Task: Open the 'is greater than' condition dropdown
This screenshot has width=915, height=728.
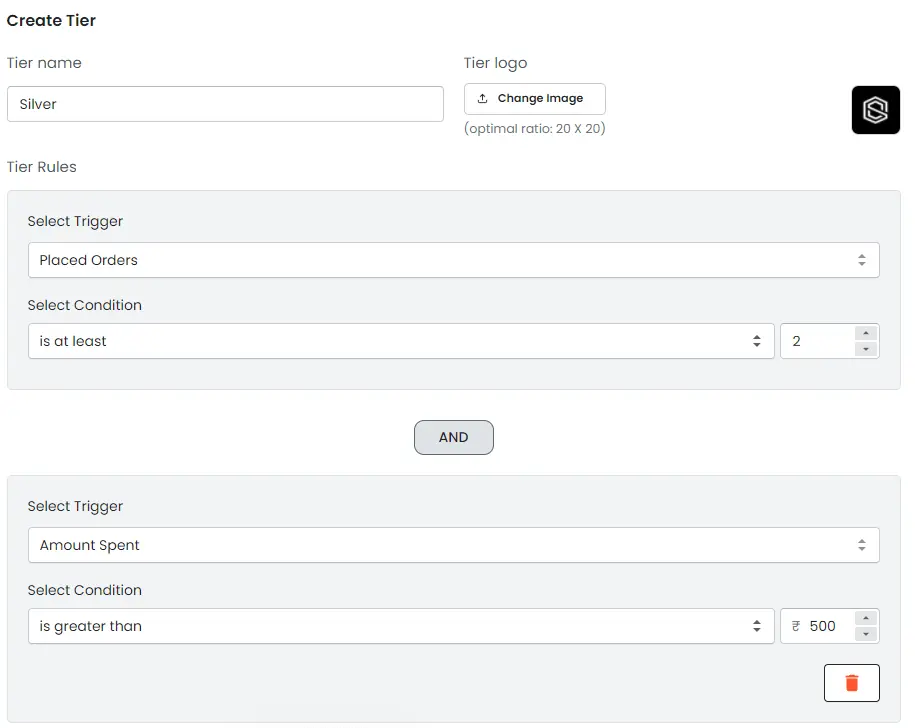Action: tap(400, 626)
